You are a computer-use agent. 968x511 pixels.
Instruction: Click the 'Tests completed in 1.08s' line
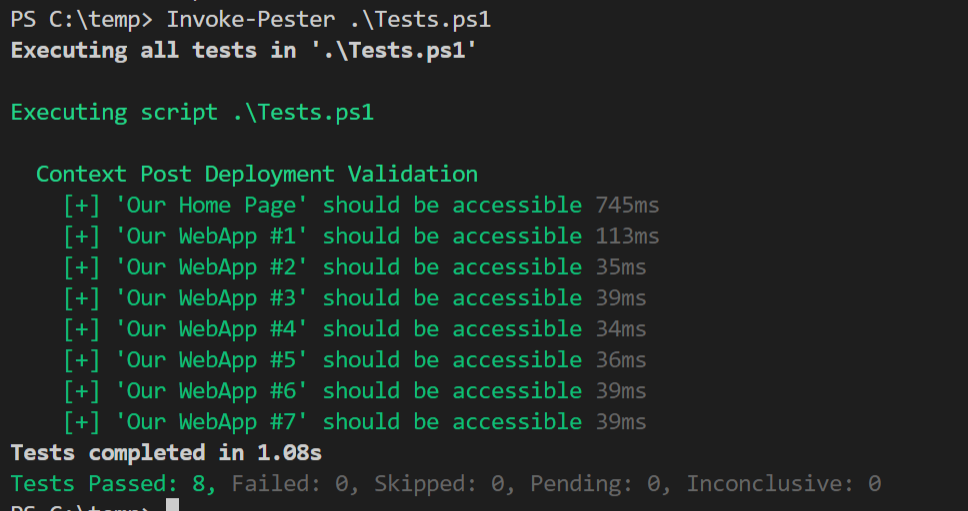166,452
